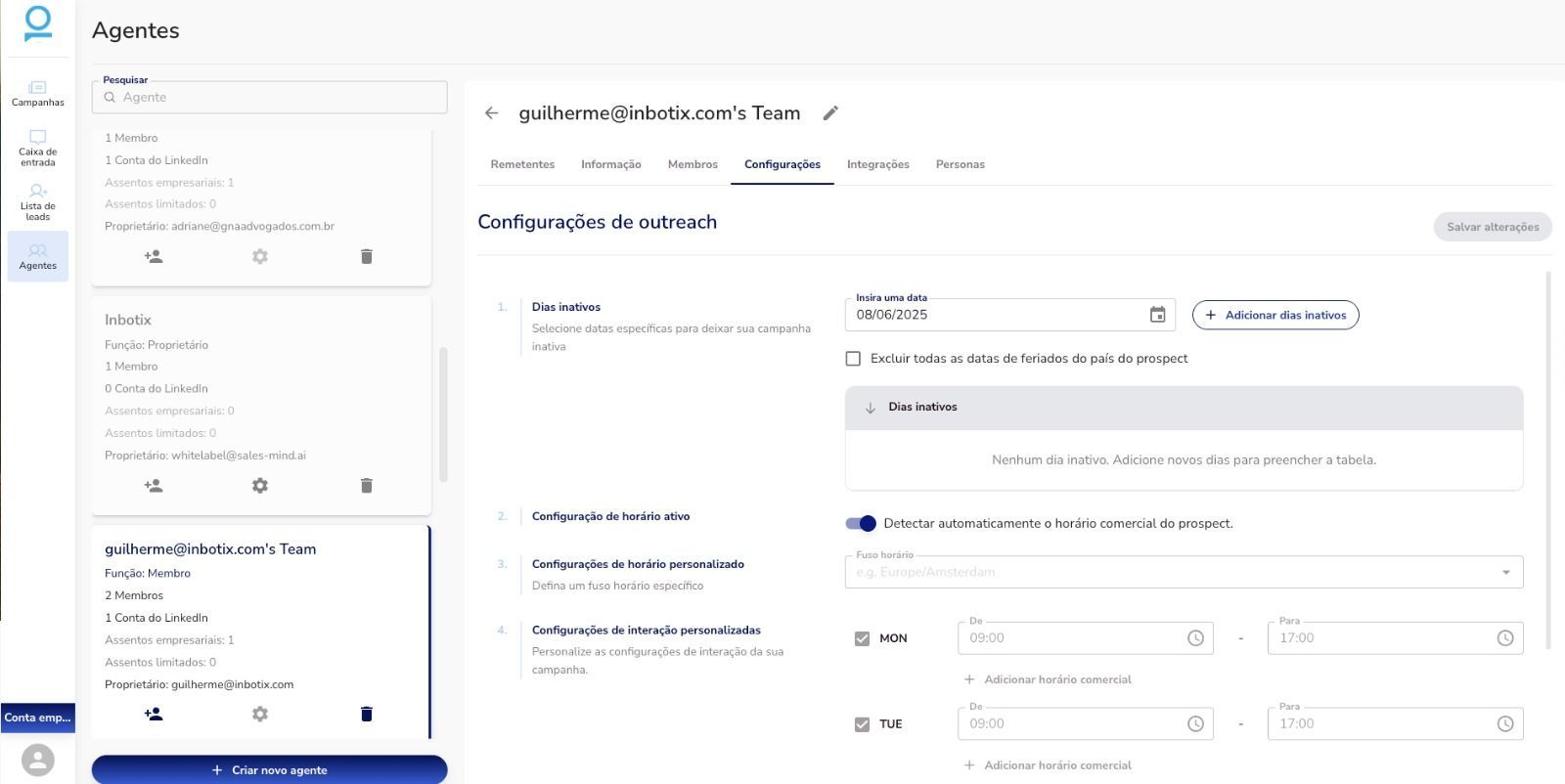
Task: Click clock icon in MON Para field
Action: click(1505, 638)
